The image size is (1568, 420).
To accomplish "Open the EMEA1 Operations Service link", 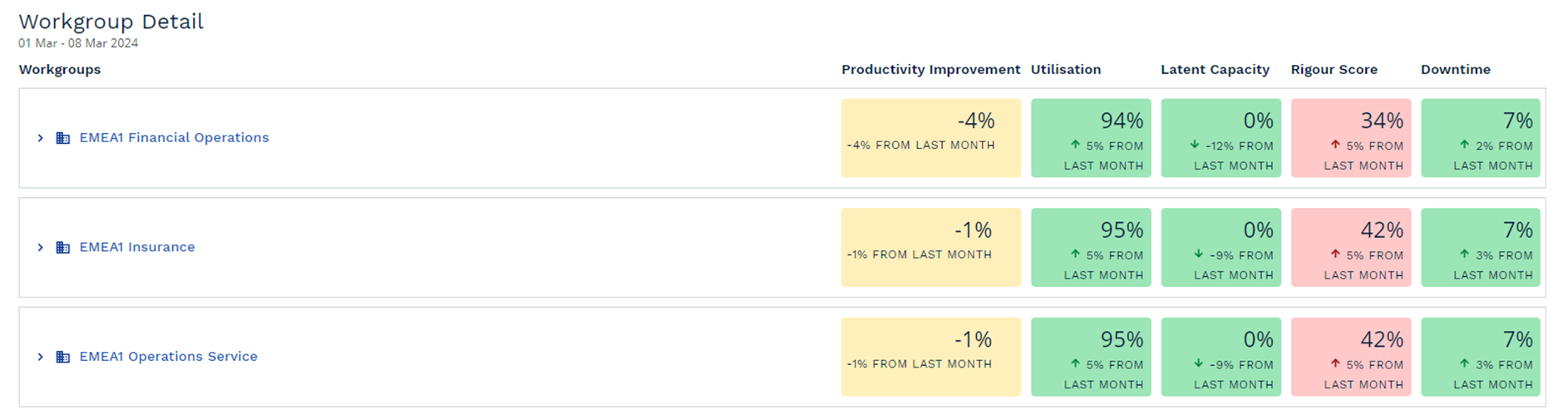I will (169, 356).
